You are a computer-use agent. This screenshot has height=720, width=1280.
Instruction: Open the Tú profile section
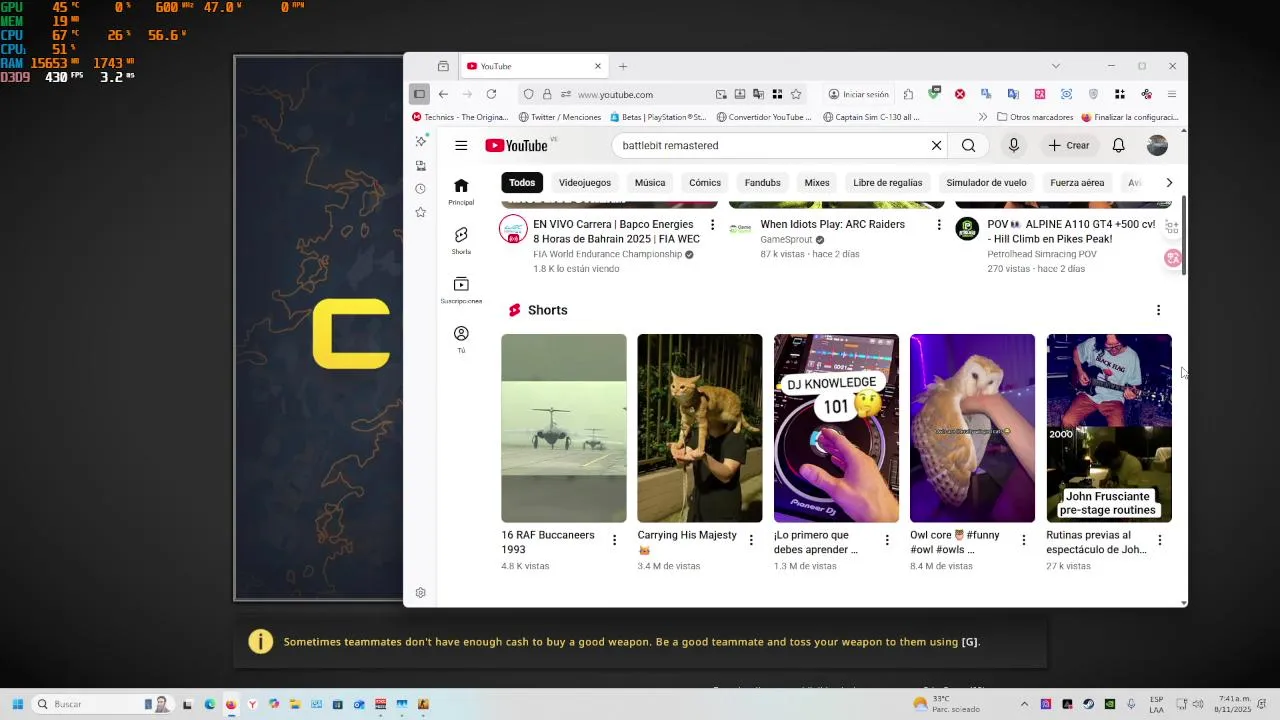click(x=461, y=338)
